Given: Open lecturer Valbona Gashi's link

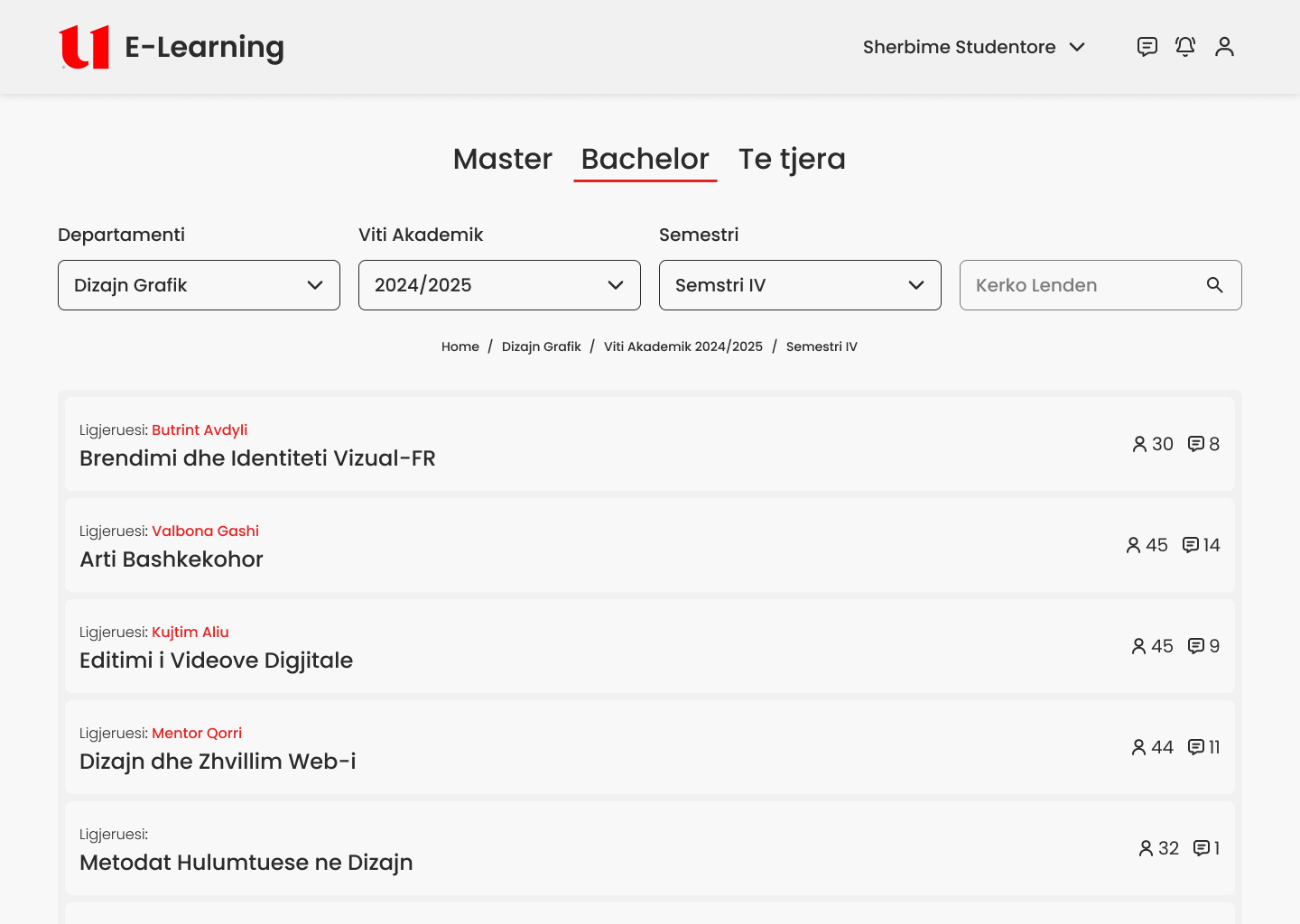Looking at the screenshot, I should [205, 531].
